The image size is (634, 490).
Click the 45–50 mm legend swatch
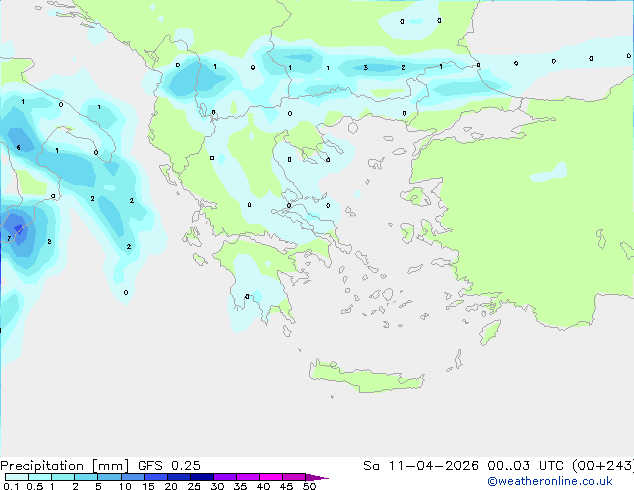coord(294,477)
